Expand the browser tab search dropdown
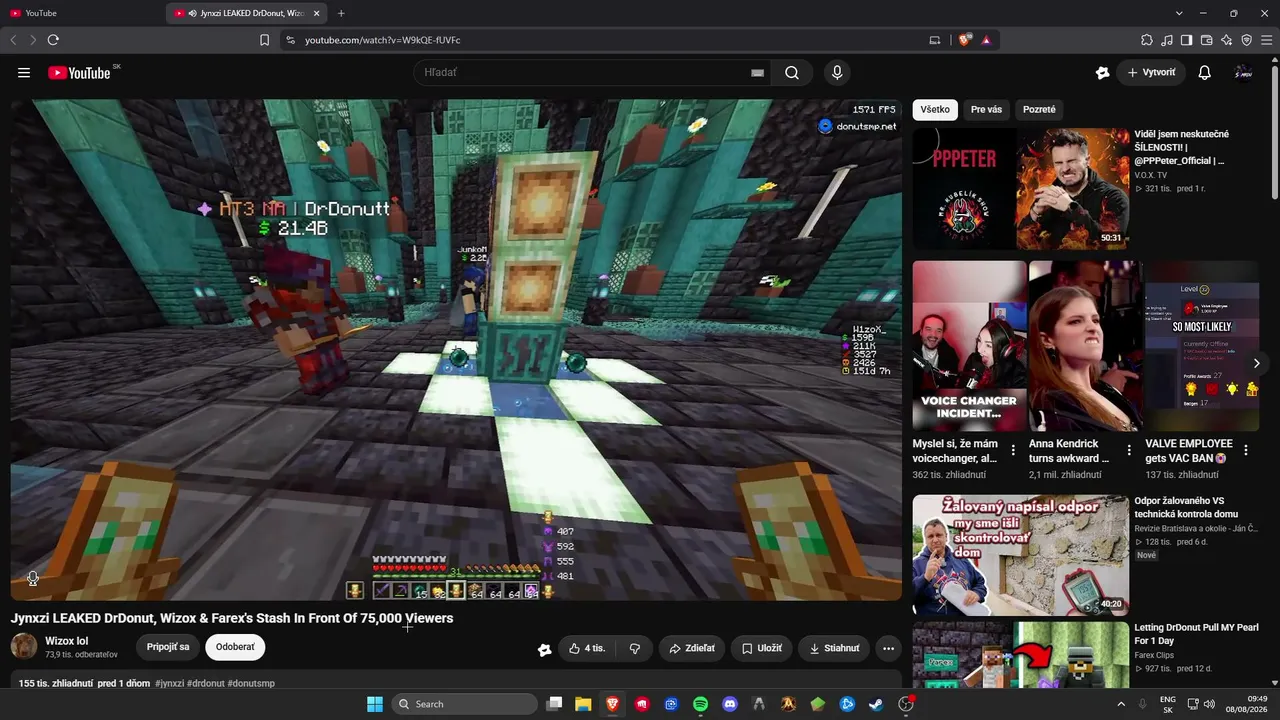The width and height of the screenshot is (1280, 720). [x=1179, y=13]
